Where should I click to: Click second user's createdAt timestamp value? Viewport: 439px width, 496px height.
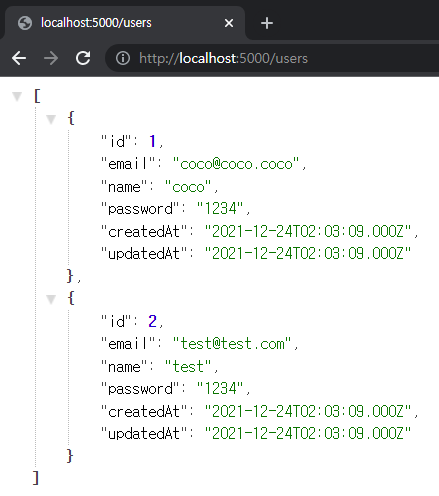(x=308, y=411)
